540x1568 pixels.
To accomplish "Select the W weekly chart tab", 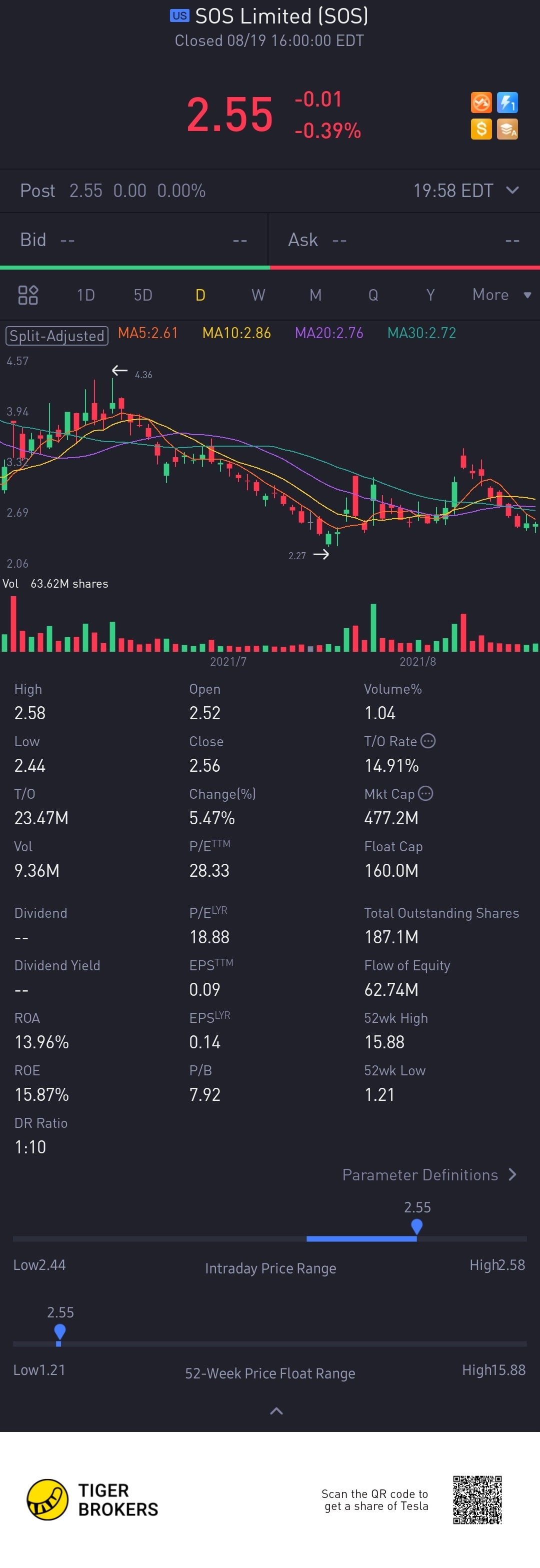I will pyautogui.click(x=258, y=295).
